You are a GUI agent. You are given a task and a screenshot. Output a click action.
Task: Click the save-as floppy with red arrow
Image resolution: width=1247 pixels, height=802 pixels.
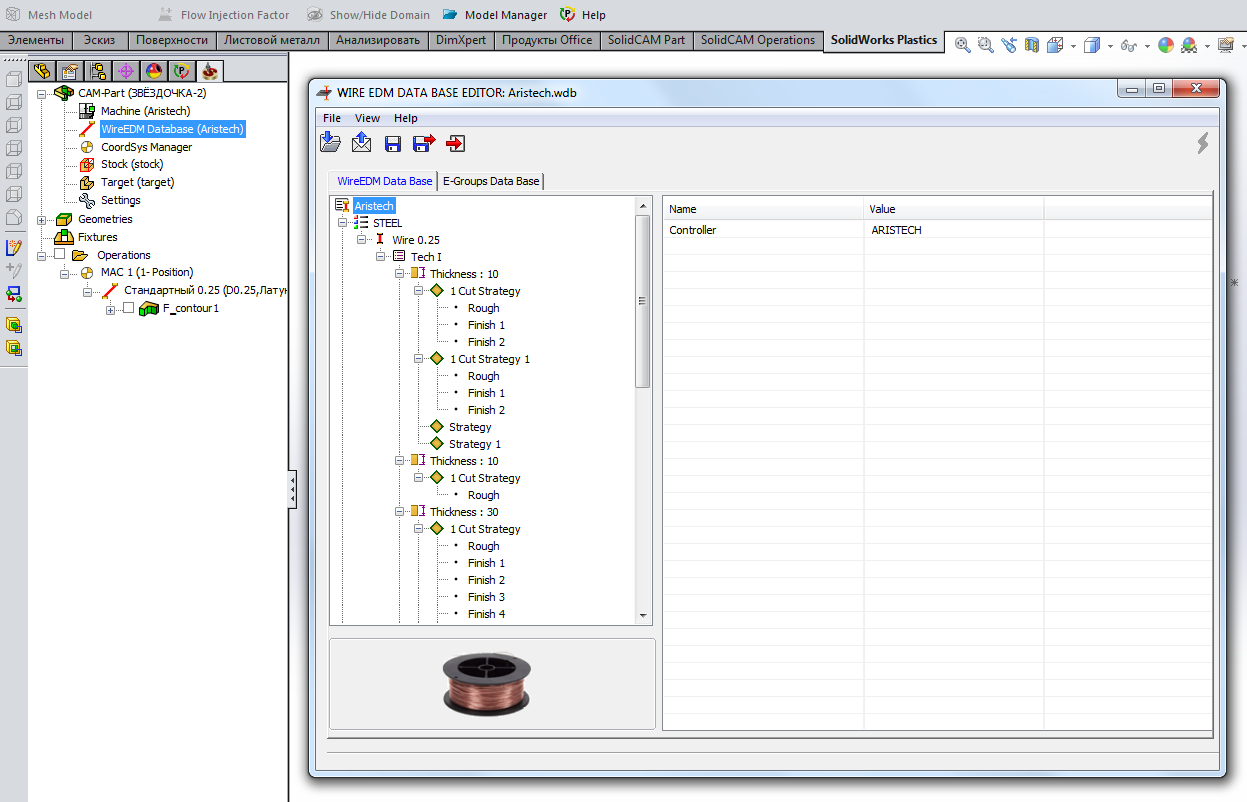[x=424, y=144]
